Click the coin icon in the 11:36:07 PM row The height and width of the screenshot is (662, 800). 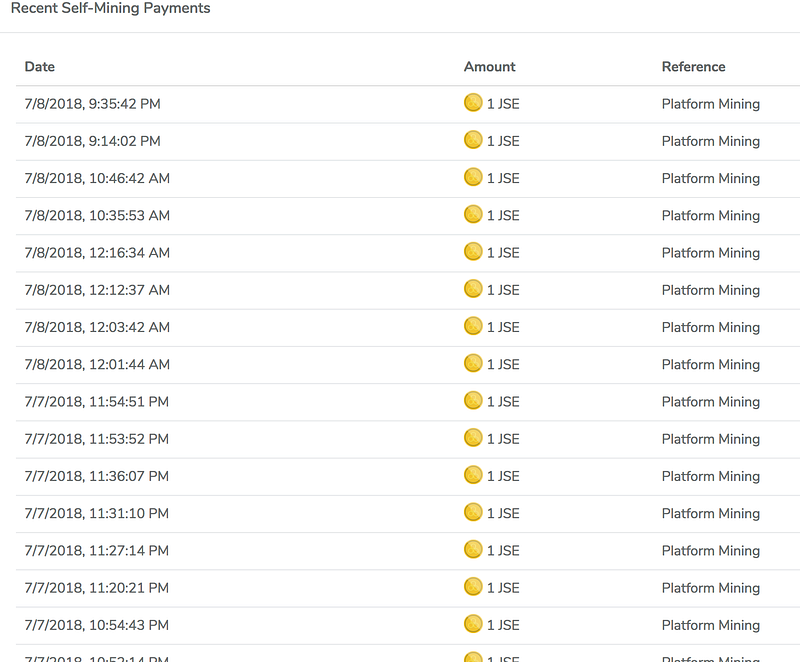click(x=473, y=475)
